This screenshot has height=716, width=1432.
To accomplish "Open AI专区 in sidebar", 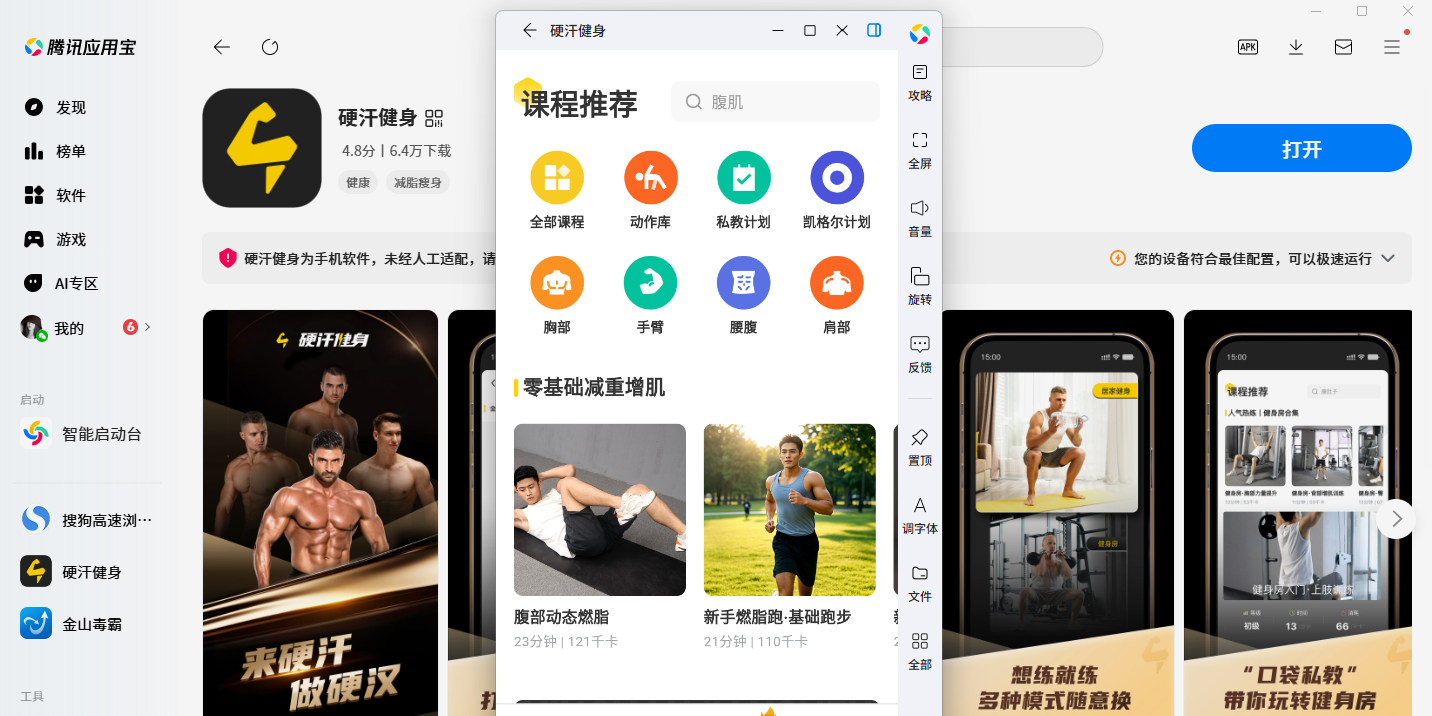I will coord(62,283).
